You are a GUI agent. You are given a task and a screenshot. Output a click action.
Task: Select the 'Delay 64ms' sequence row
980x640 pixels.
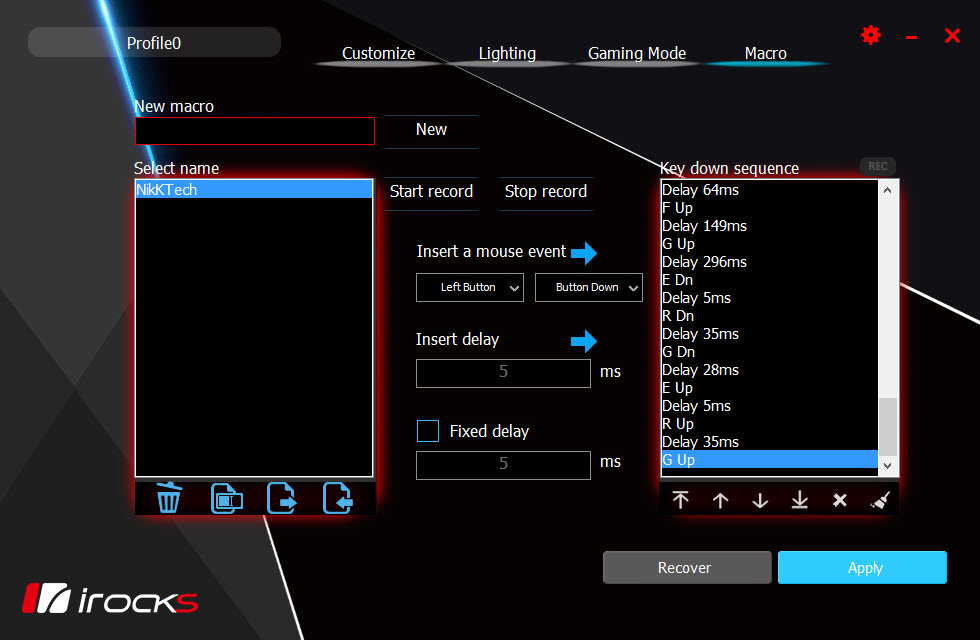[x=770, y=189]
